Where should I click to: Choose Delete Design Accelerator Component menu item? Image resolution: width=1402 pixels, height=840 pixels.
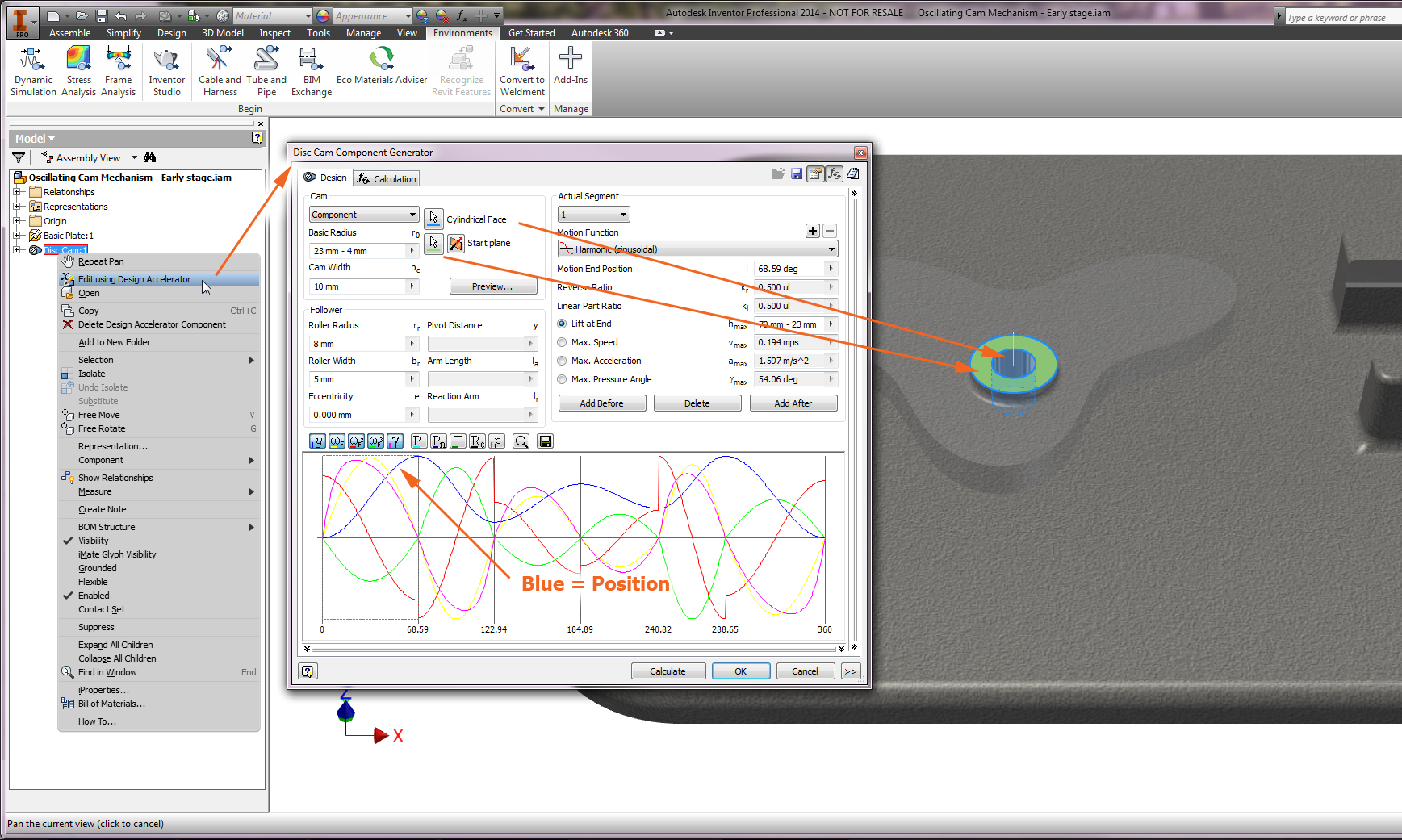tap(159, 324)
